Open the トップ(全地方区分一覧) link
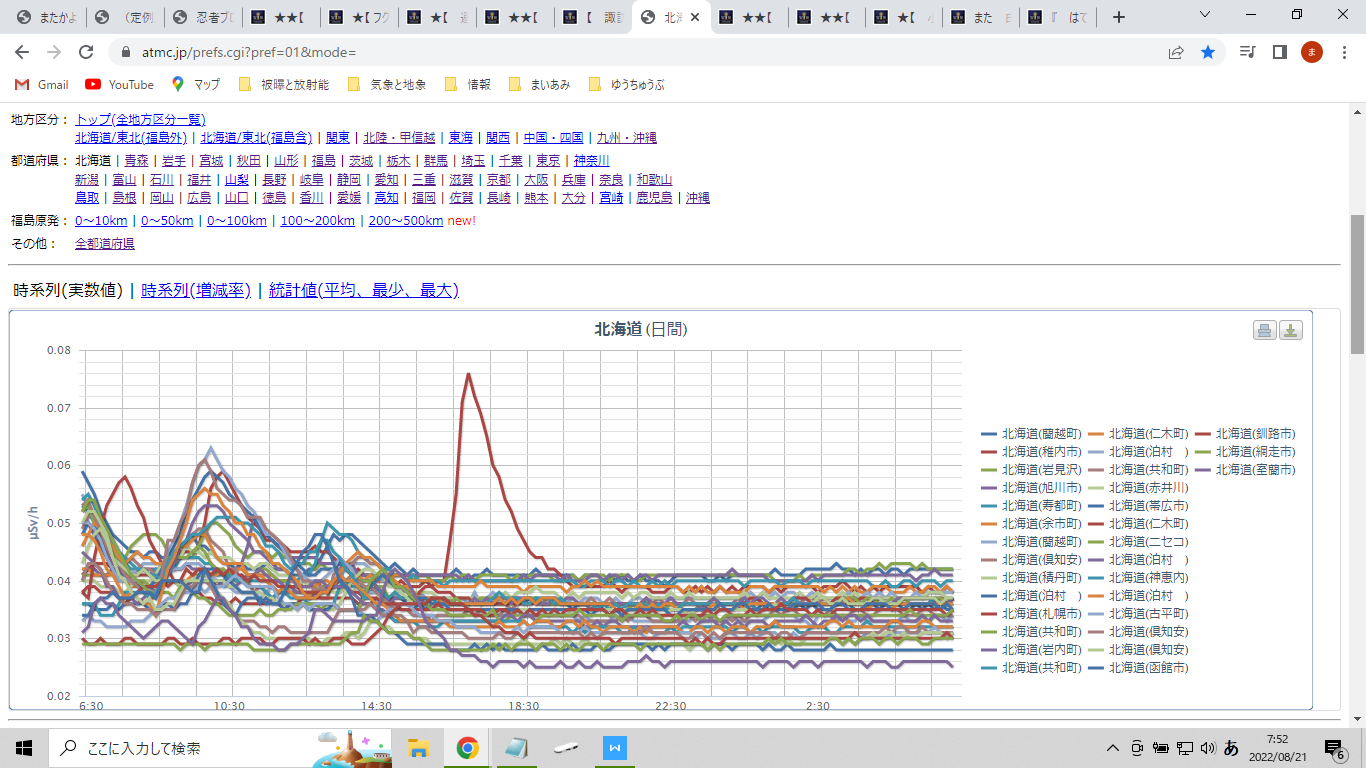 pos(140,120)
